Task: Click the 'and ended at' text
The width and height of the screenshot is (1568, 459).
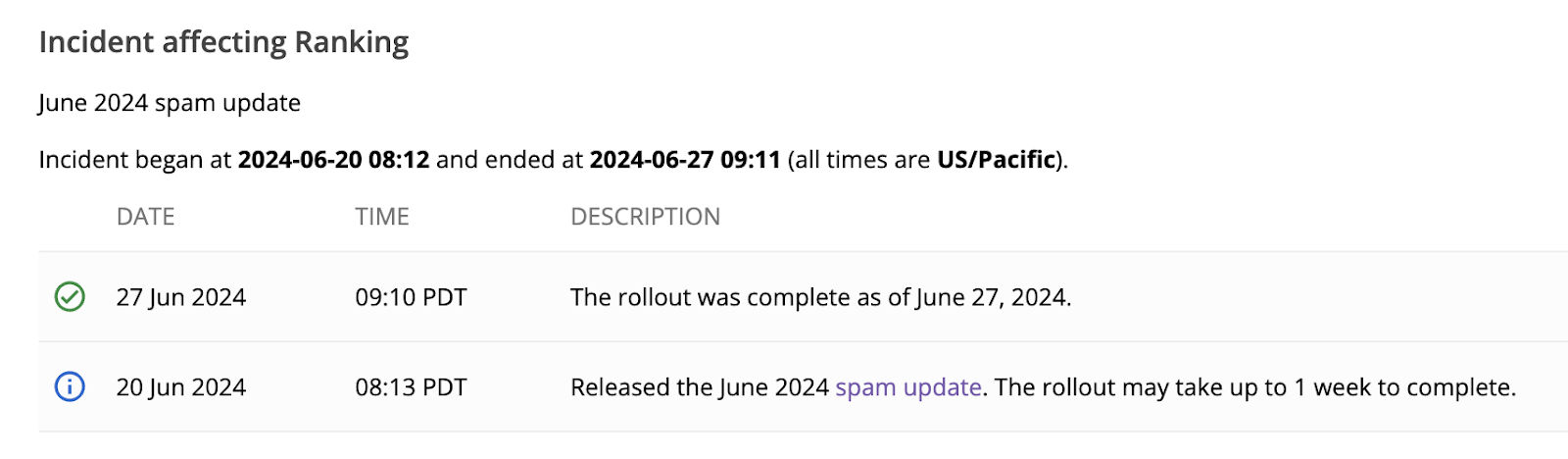Action: [x=509, y=160]
